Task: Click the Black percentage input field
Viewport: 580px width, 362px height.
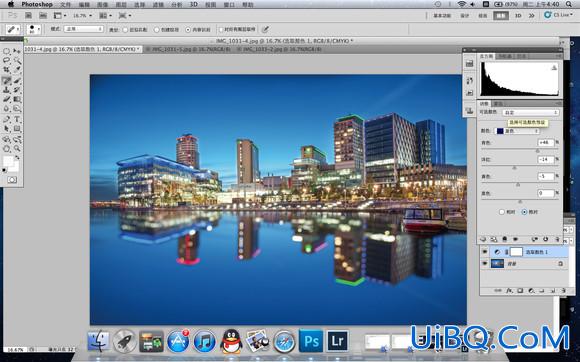Action: pos(546,193)
